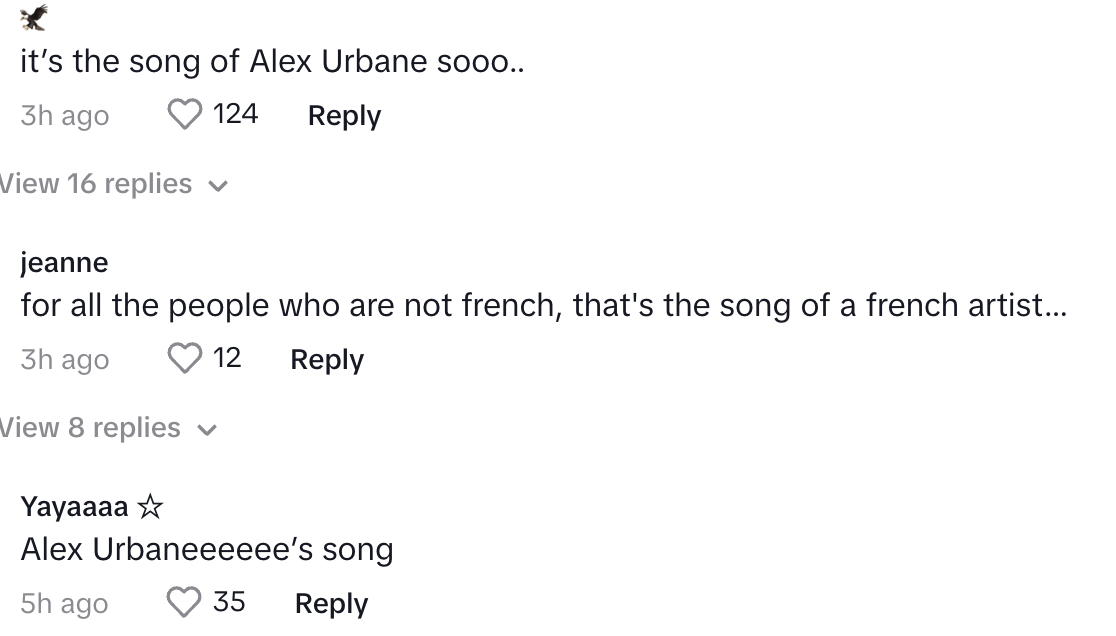Click the heart next to the top comment
This screenshot has width=1116, height=636.
(184, 115)
